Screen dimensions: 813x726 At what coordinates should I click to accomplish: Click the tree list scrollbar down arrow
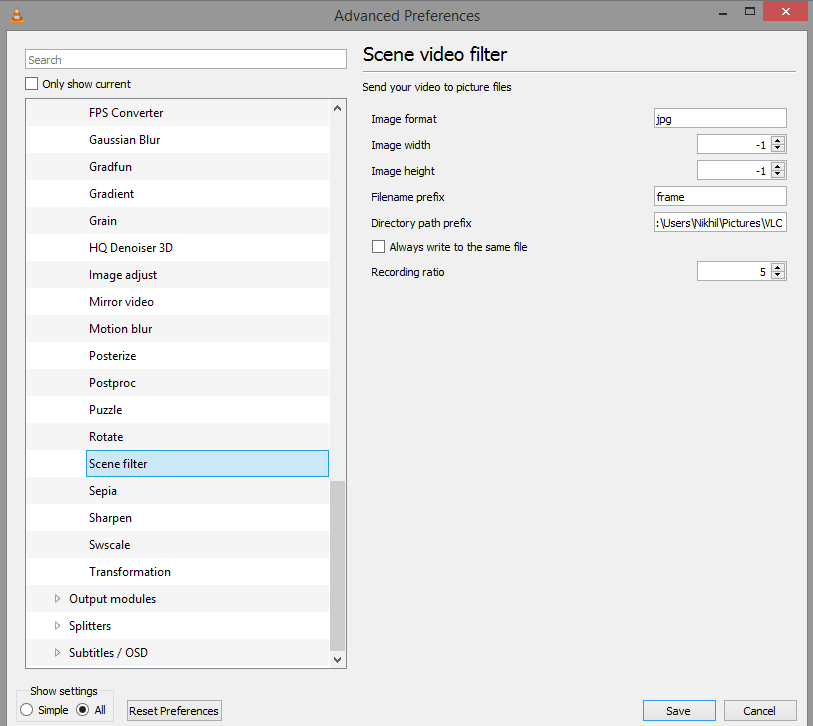tap(337, 660)
